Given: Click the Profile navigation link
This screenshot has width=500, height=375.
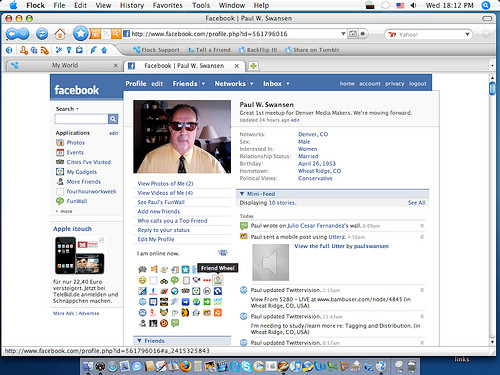Looking at the screenshot, I should 136,84.
